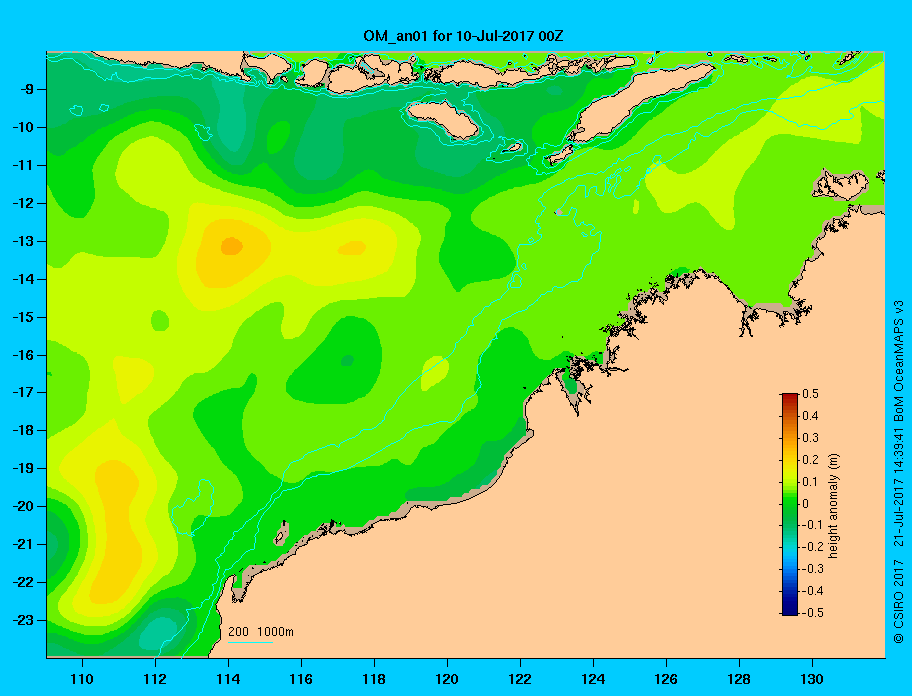This screenshot has height=696, width=912.
Task: Click the CSIRO 2017 BoM OceanMAPS copyright text
Action: (x=899, y=472)
